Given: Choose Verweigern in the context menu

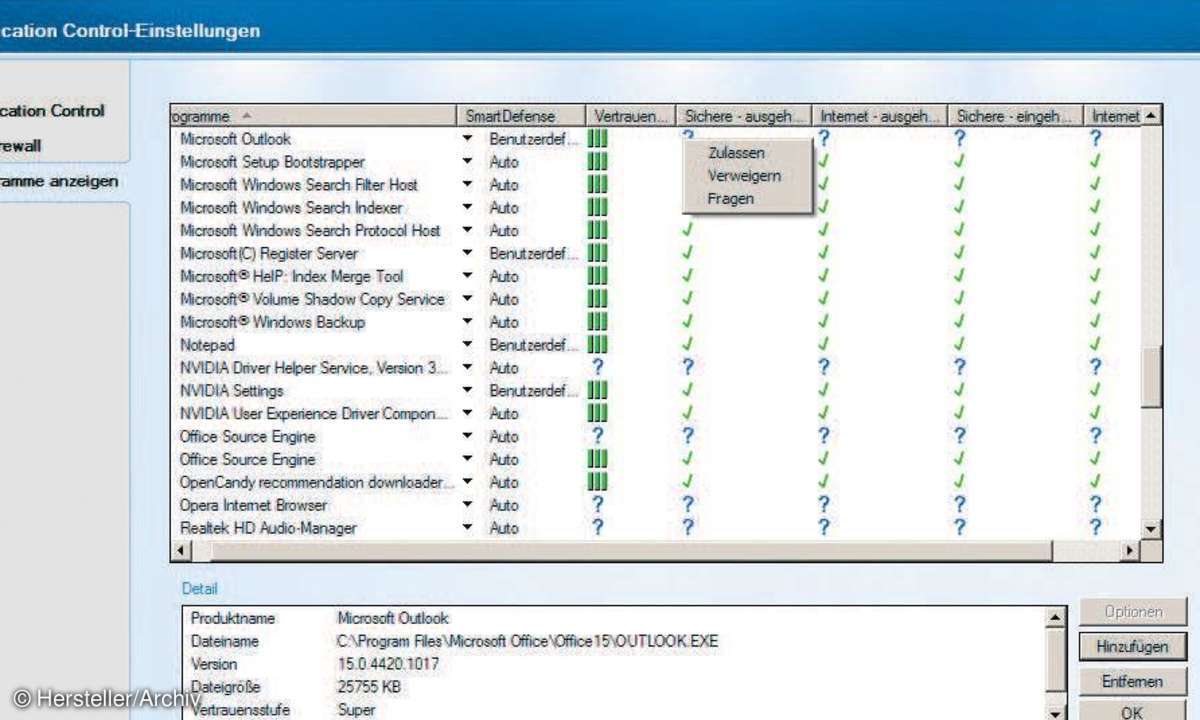Looking at the screenshot, I should point(744,176).
